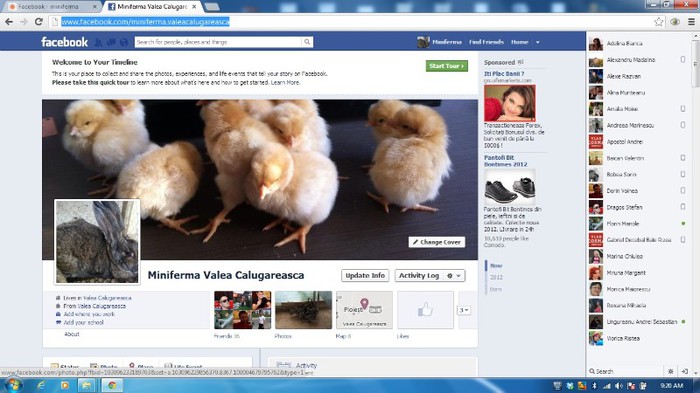
Task: Open Windows Media Player from the taskbar
Action: coord(65,385)
